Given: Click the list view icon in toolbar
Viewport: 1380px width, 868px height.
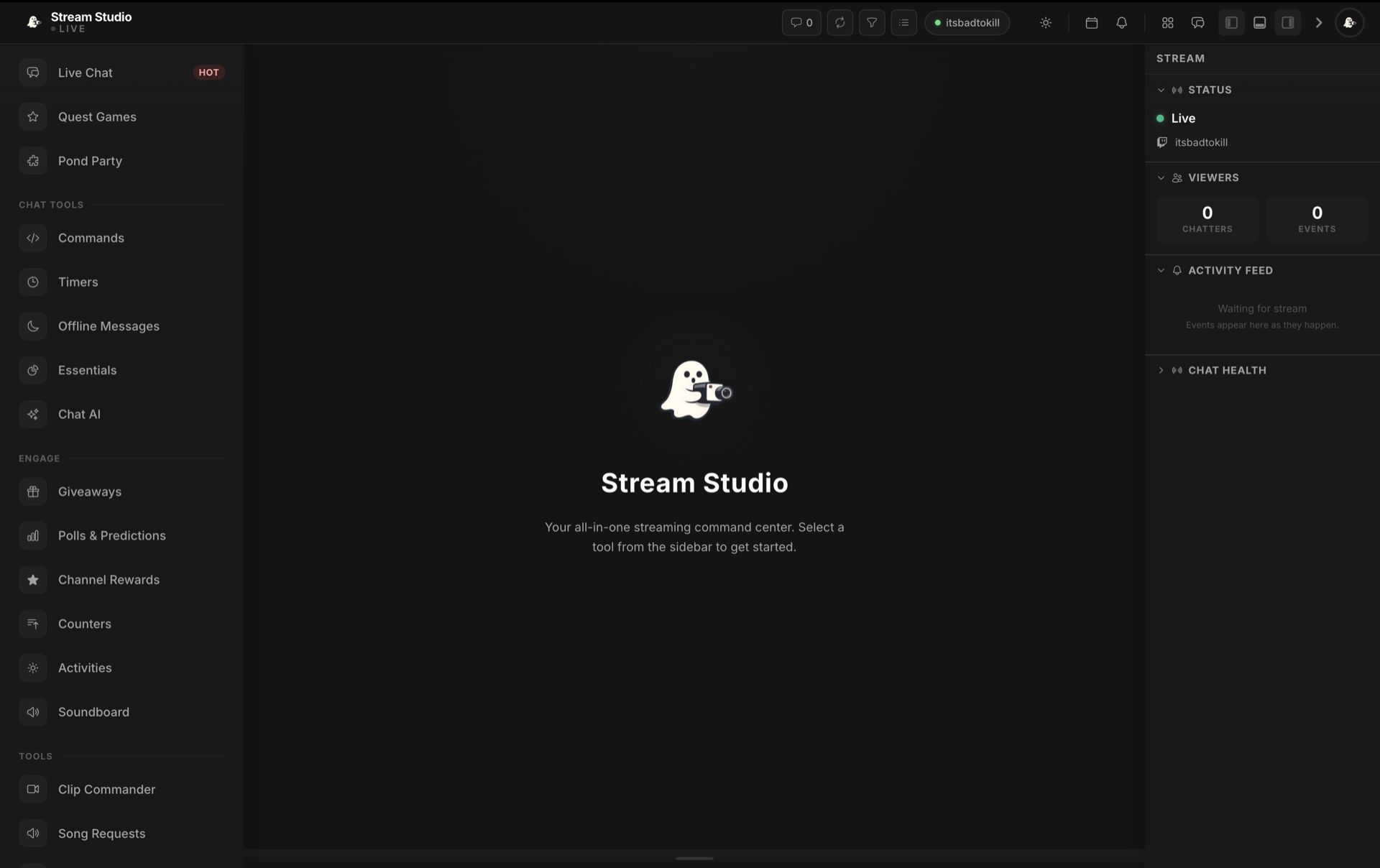Looking at the screenshot, I should click(x=903, y=23).
